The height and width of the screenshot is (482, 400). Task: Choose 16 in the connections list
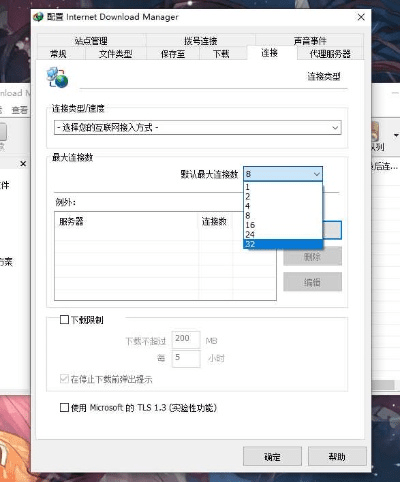[283, 225]
